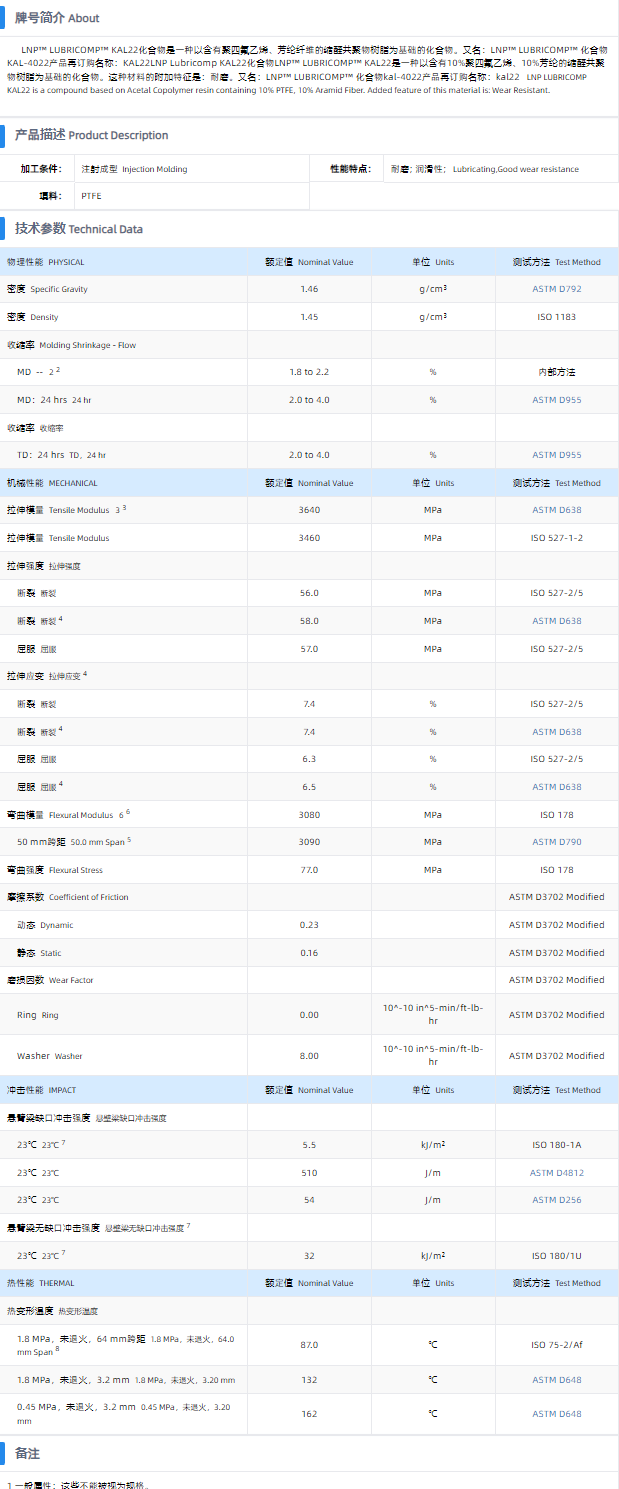Image resolution: width=619 pixels, height=1489 pixels.
Task: Click the 物理性能 PHYSICAL table header
Action: (46, 262)
